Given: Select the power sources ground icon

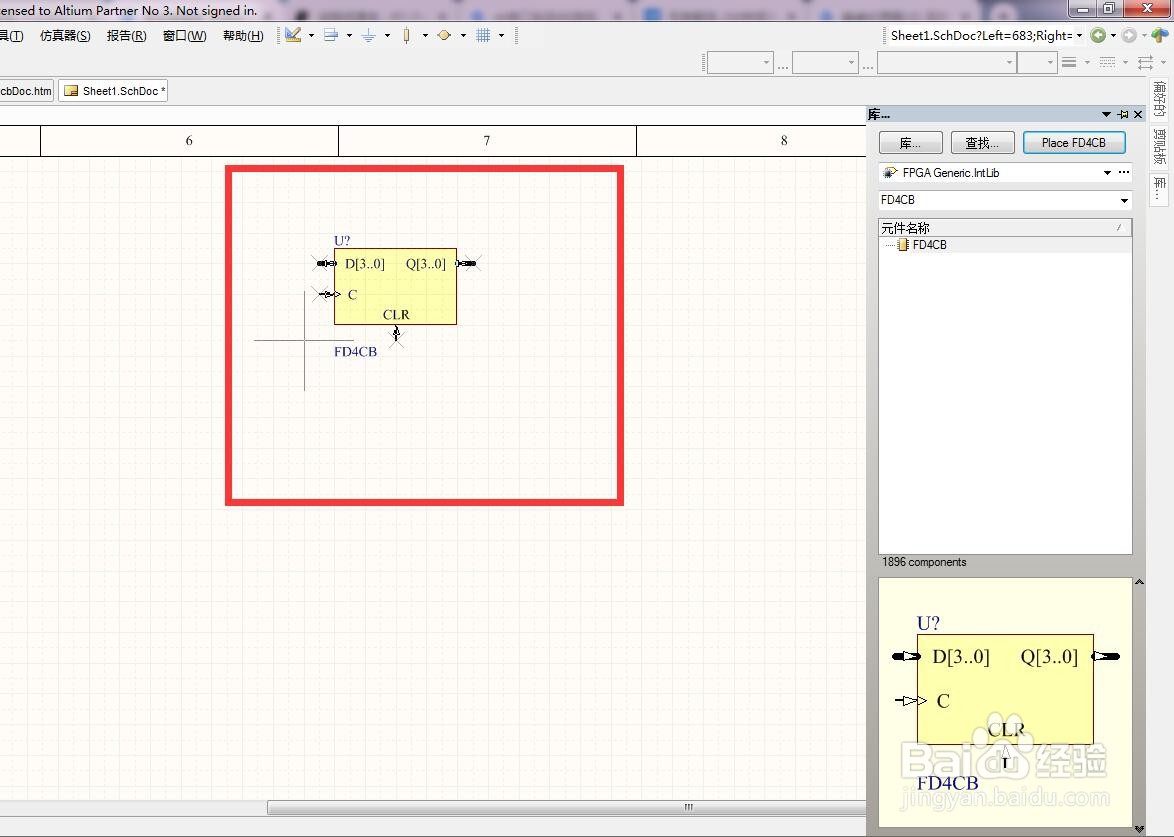Looking at the screenshot, I should 368,35.
